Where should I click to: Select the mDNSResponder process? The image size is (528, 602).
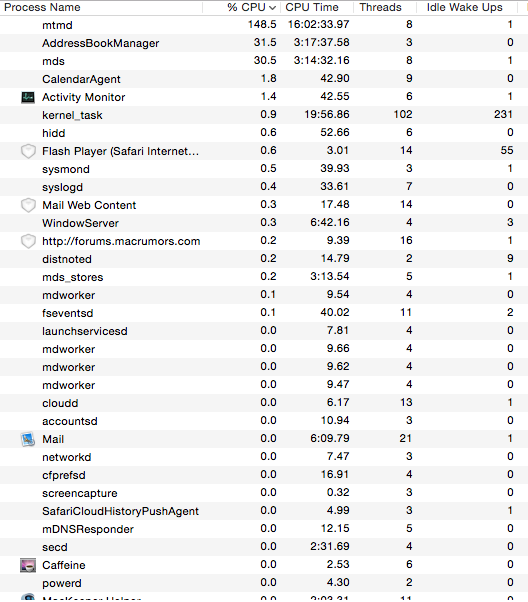click(x=88, y=529)
